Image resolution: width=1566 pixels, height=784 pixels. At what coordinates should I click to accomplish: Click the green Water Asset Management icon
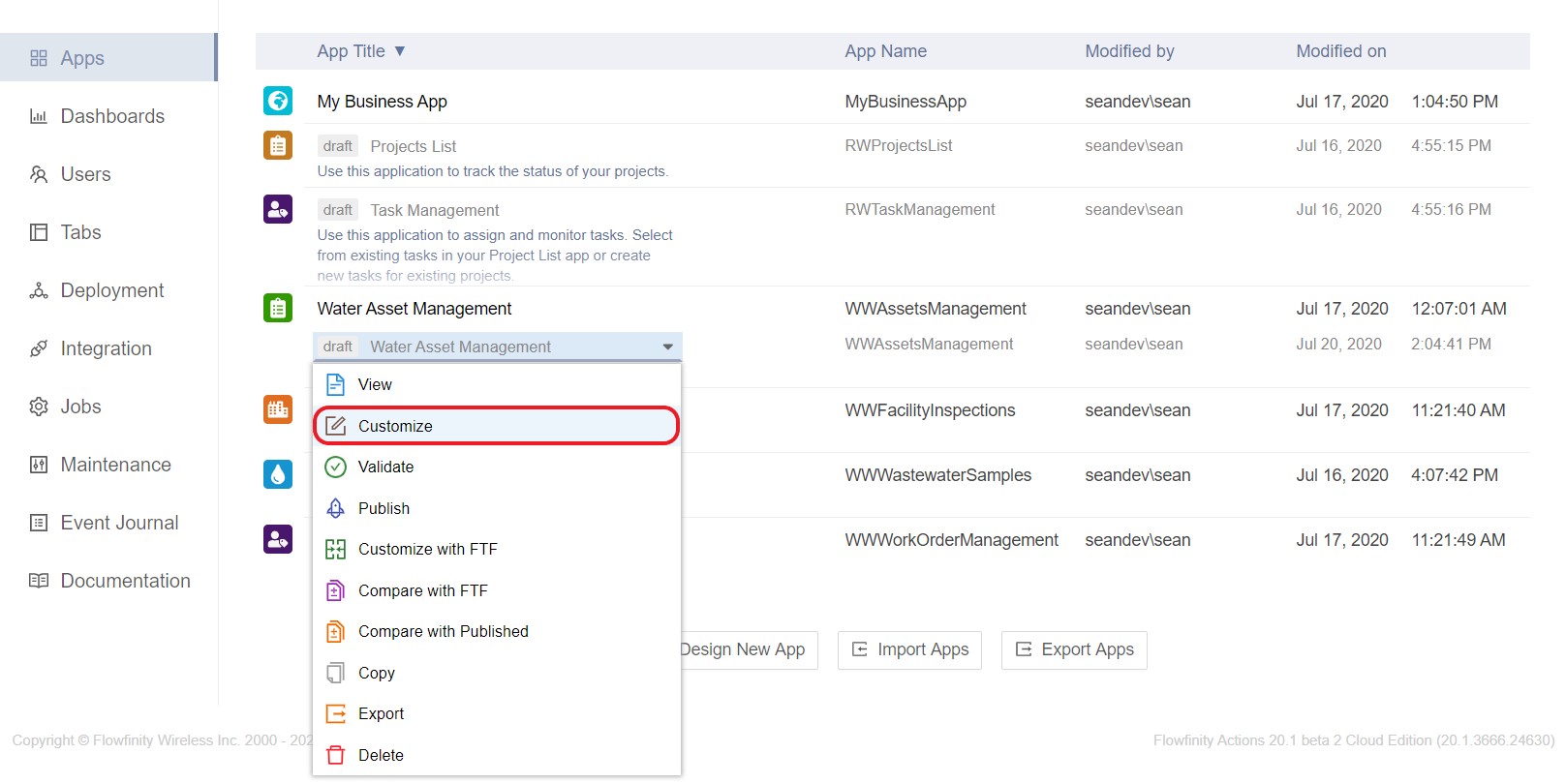click(x=278, y=308)
